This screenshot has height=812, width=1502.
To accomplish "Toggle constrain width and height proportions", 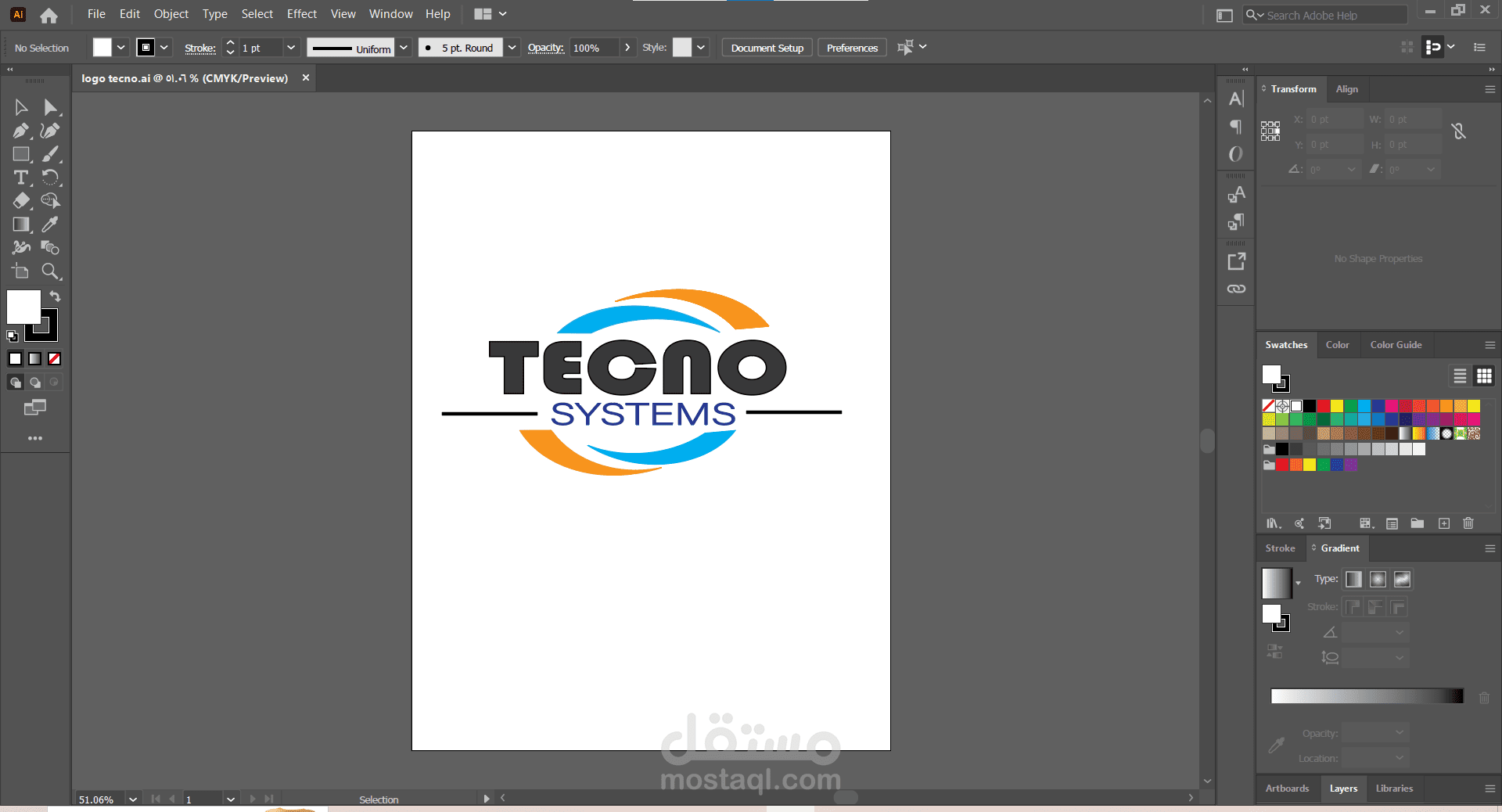I will (1458, 131).
